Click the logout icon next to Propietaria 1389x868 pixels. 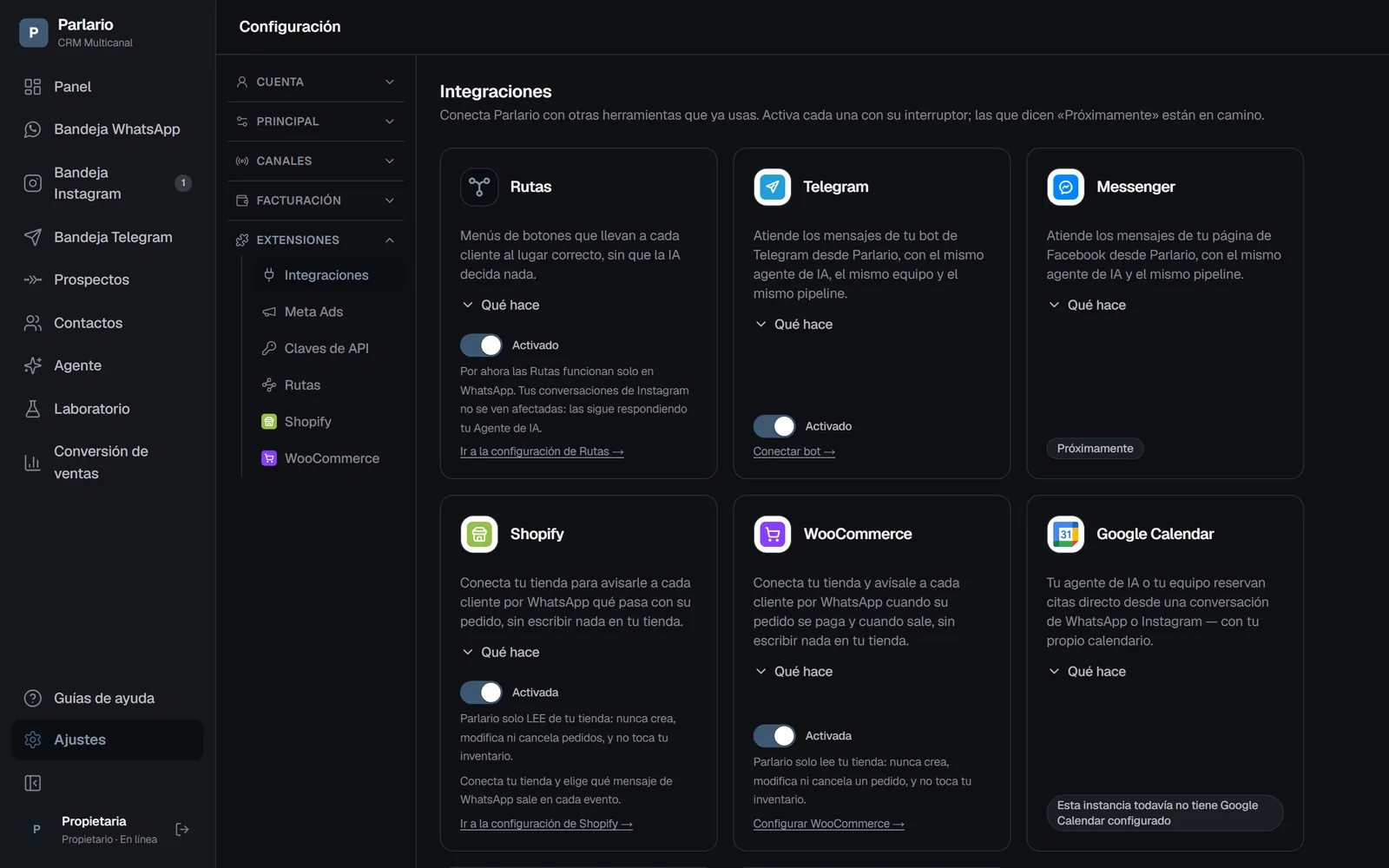(182, 830)
